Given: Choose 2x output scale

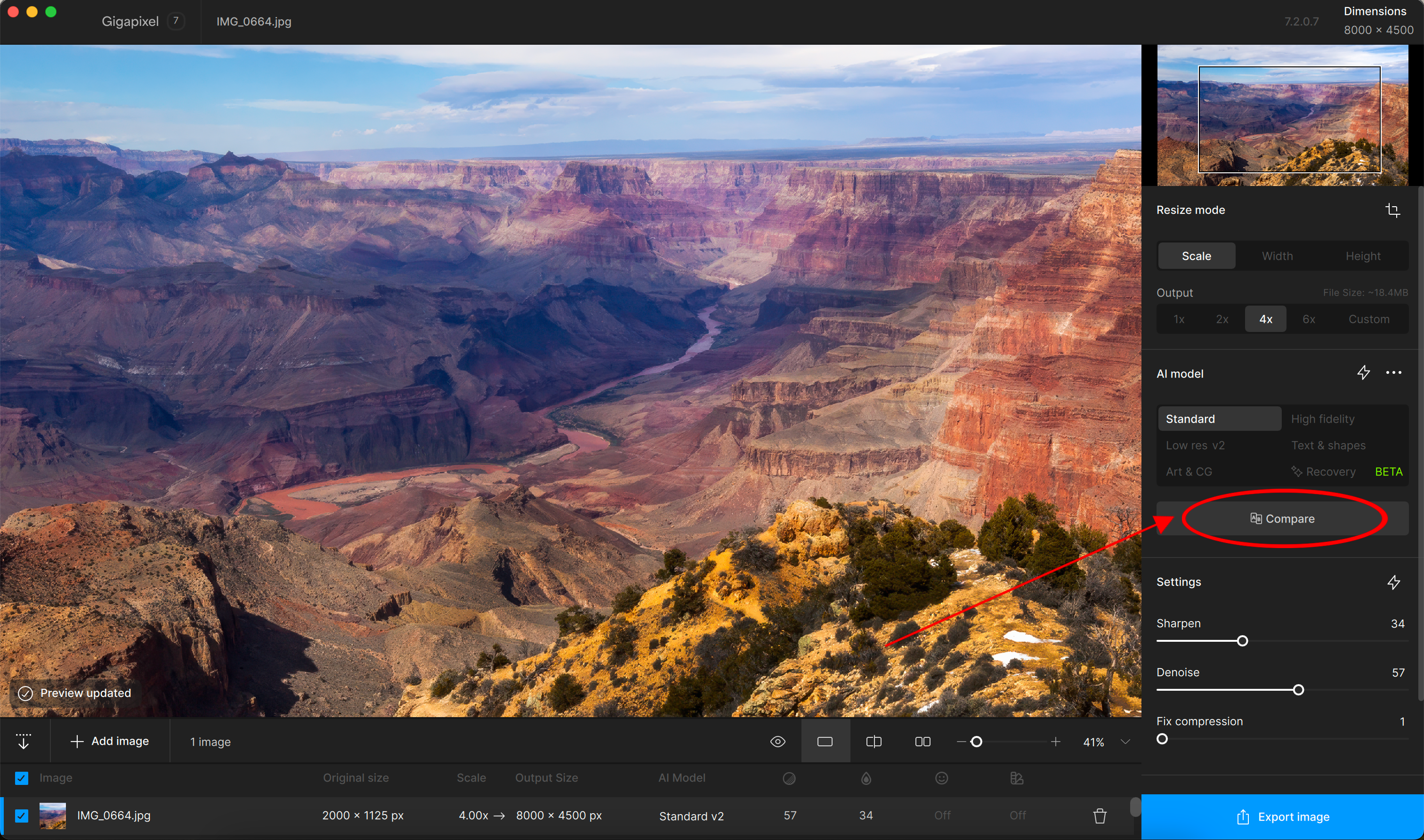Looking at the screenshot, I should point(1222,319).
